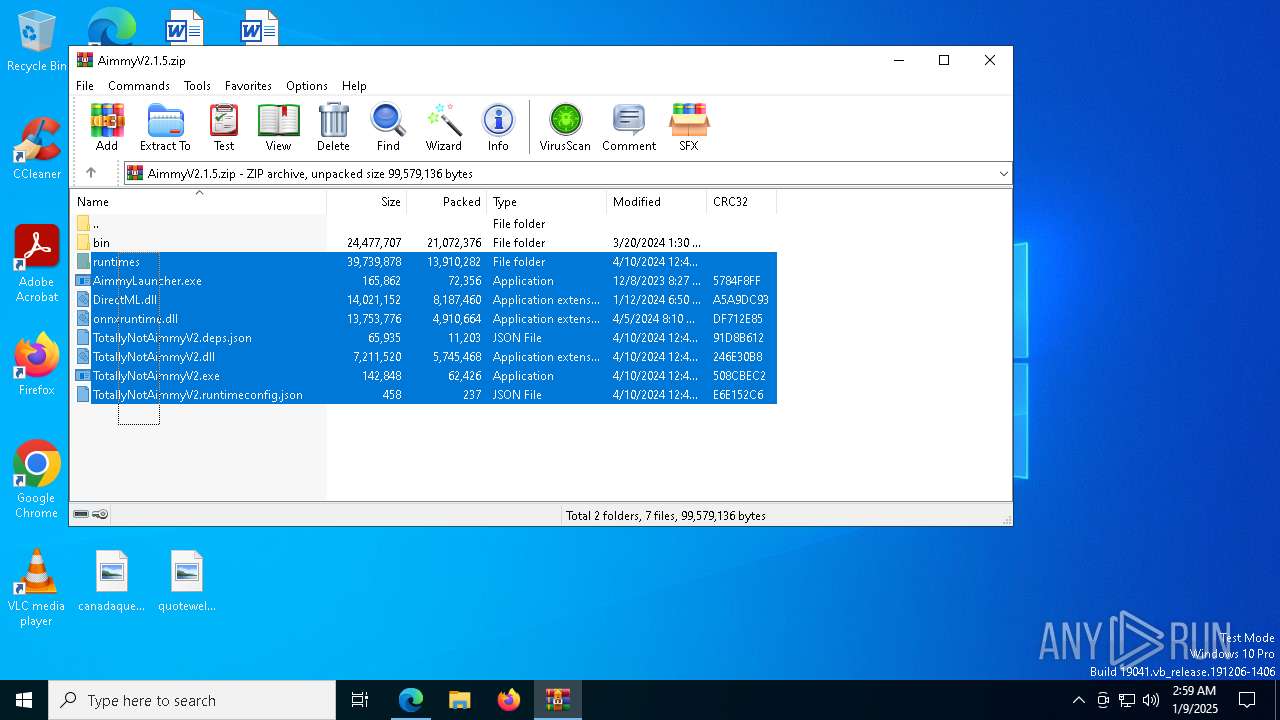Click WinRAR taskbar button
1280x720 pixels.
(557, 700)
